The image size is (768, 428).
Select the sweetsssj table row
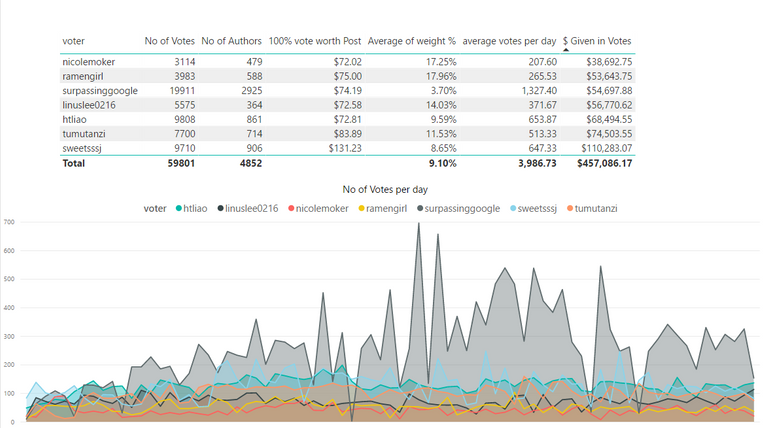pyautogui.click(x=347, y=148)
